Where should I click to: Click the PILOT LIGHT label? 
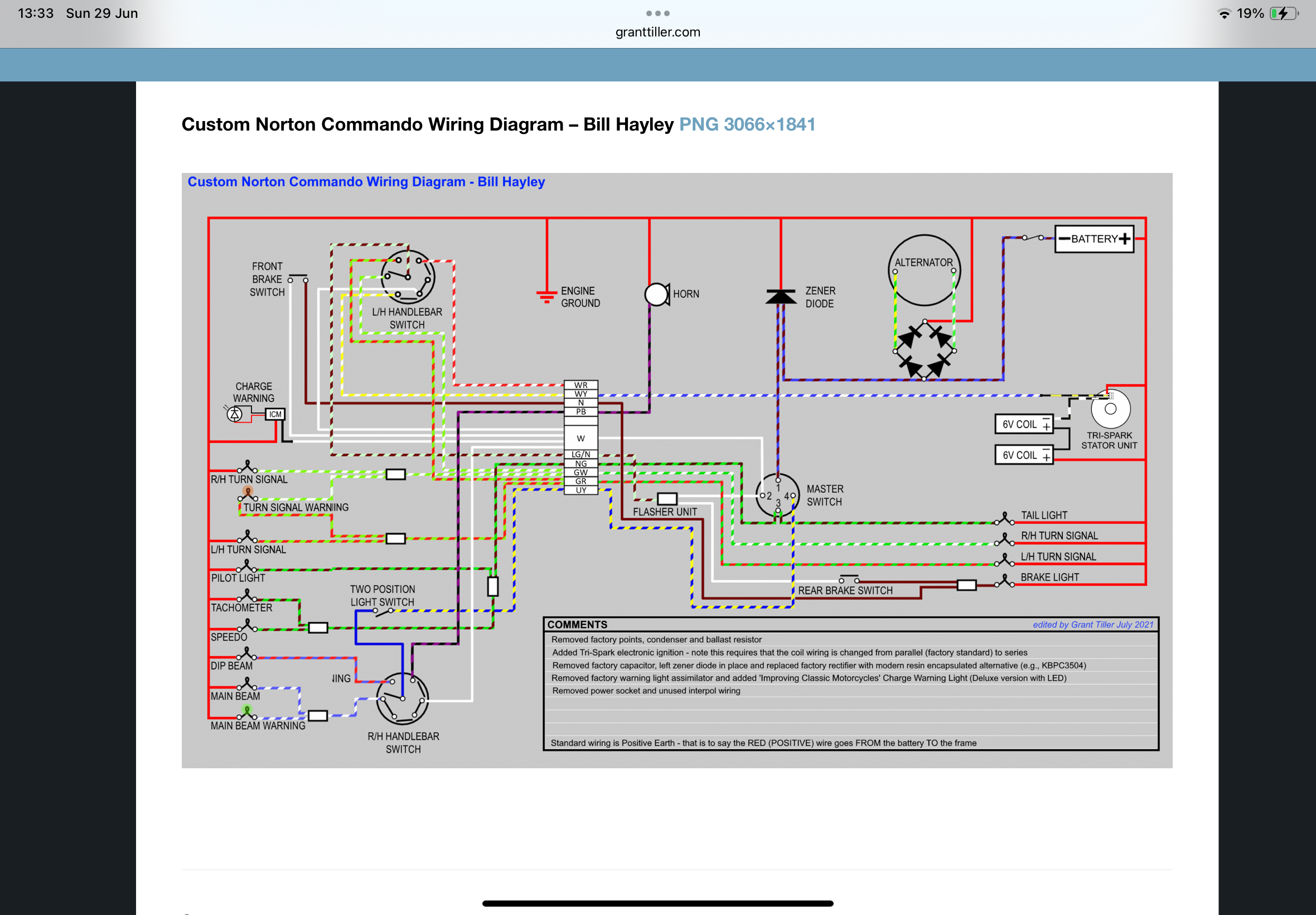coord(238,578)
